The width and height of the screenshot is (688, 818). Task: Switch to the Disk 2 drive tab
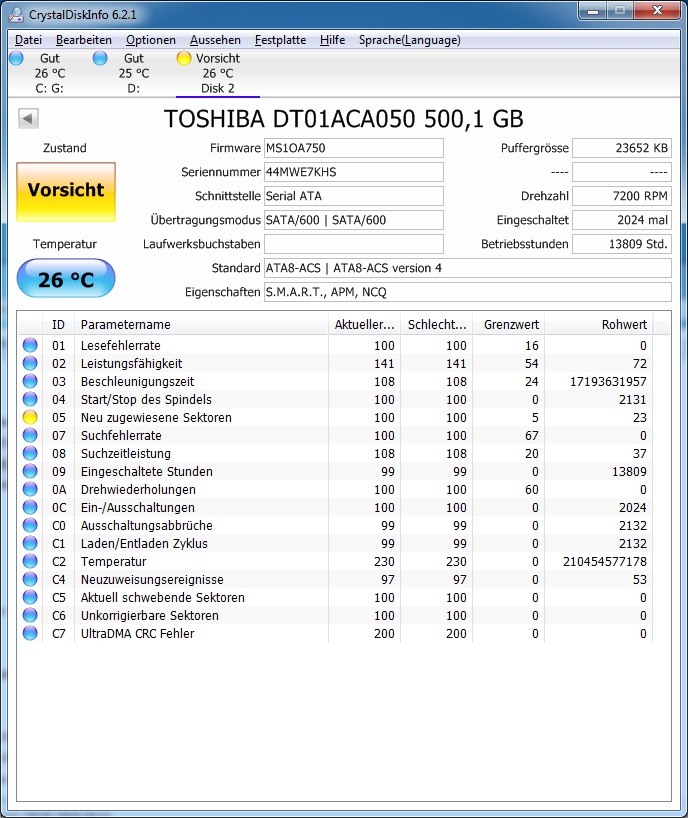218,73
